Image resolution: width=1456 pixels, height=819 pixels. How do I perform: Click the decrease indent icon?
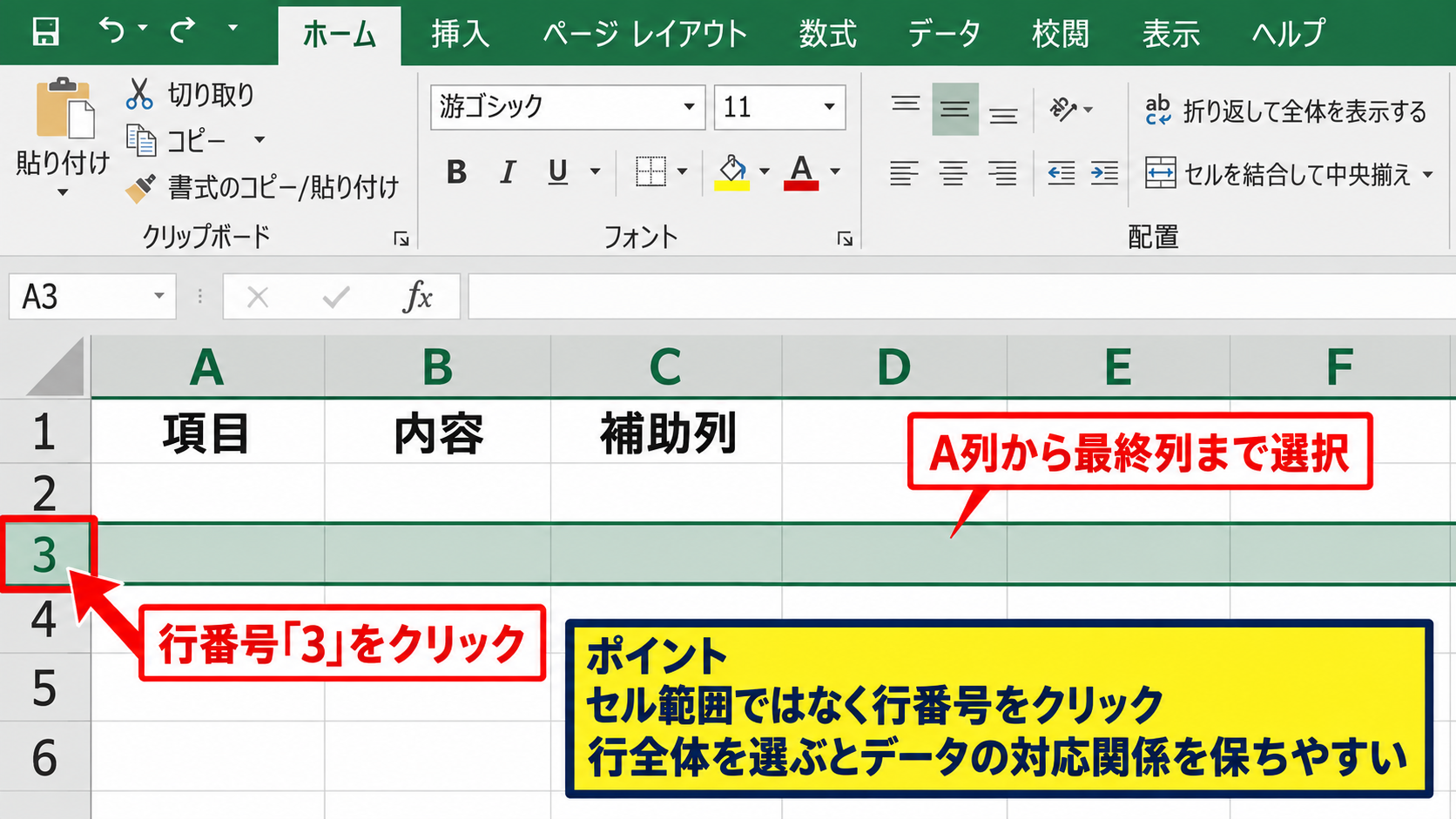click(1061, 173)
